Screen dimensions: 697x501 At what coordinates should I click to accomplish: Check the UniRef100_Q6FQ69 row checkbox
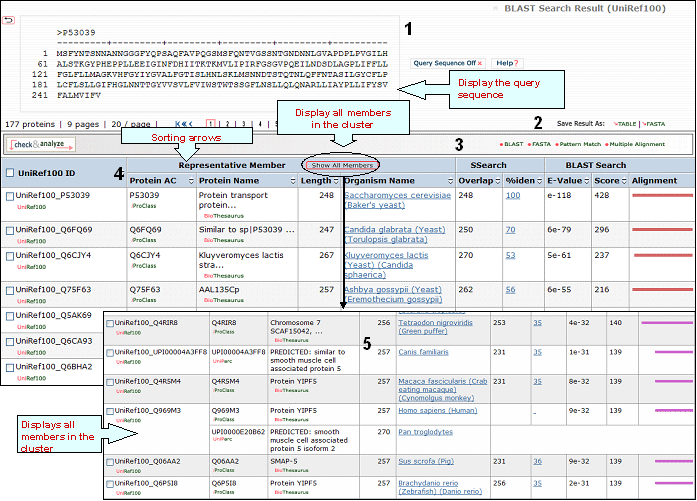[x=10, y=231]
